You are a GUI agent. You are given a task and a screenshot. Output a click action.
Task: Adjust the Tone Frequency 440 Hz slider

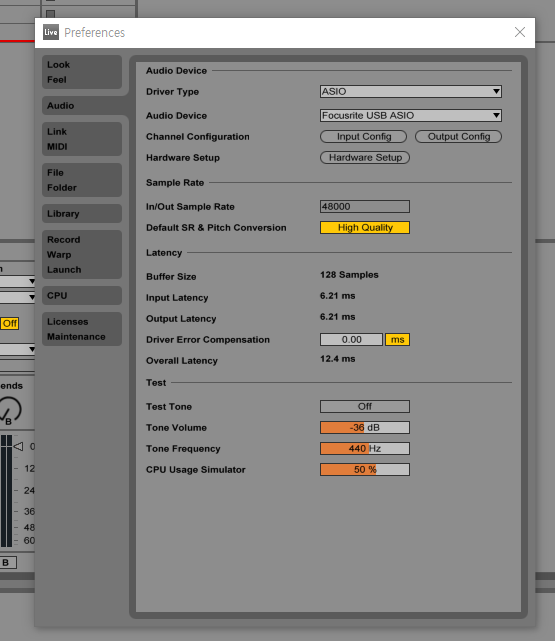tap(365, 448)
